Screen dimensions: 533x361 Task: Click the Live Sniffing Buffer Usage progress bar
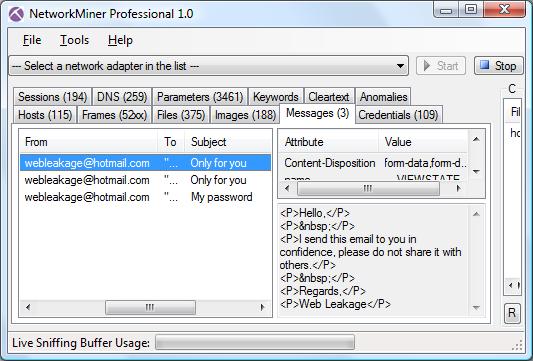click(255, 342)
